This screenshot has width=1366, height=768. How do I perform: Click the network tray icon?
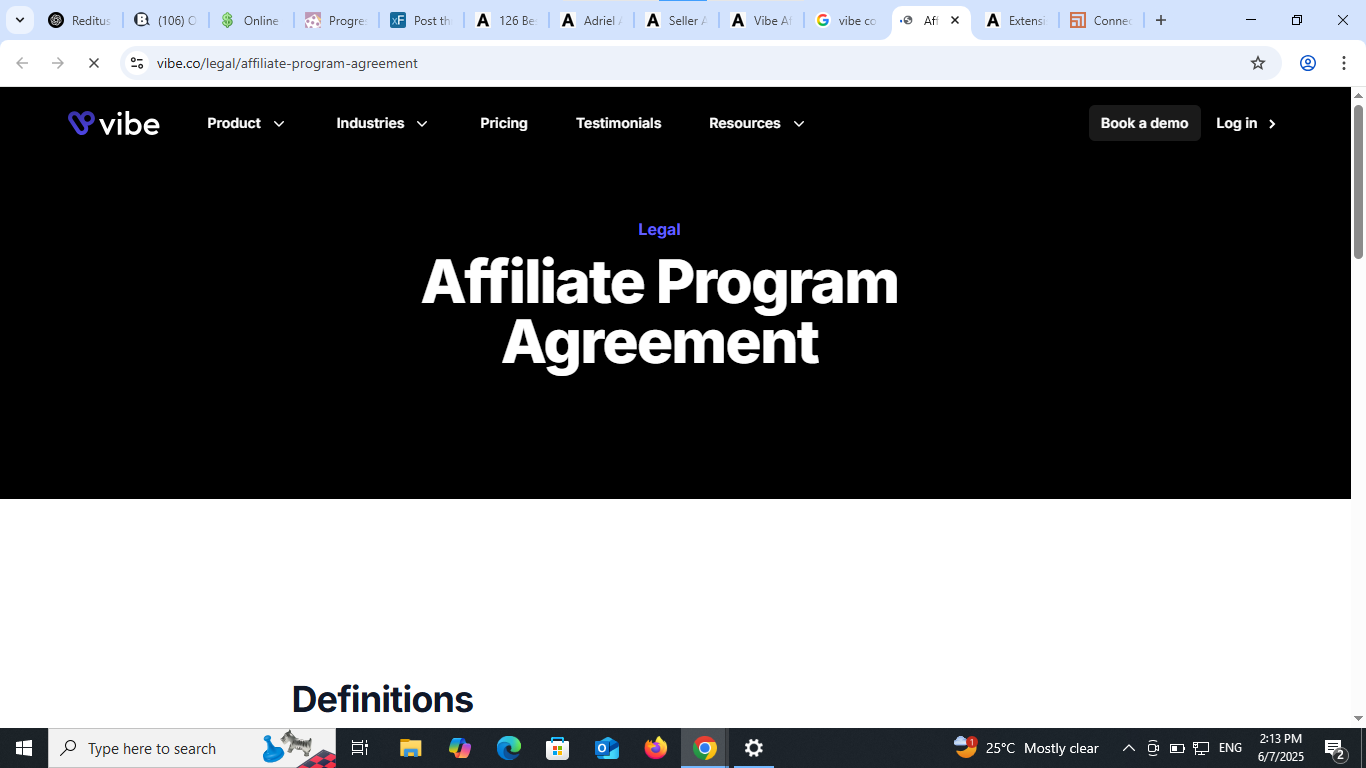(x=1202, y=748)
